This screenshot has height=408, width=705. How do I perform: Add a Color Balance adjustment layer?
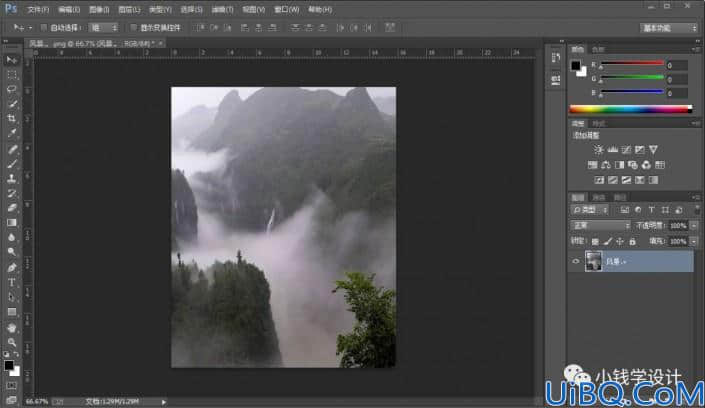point(606,165)
